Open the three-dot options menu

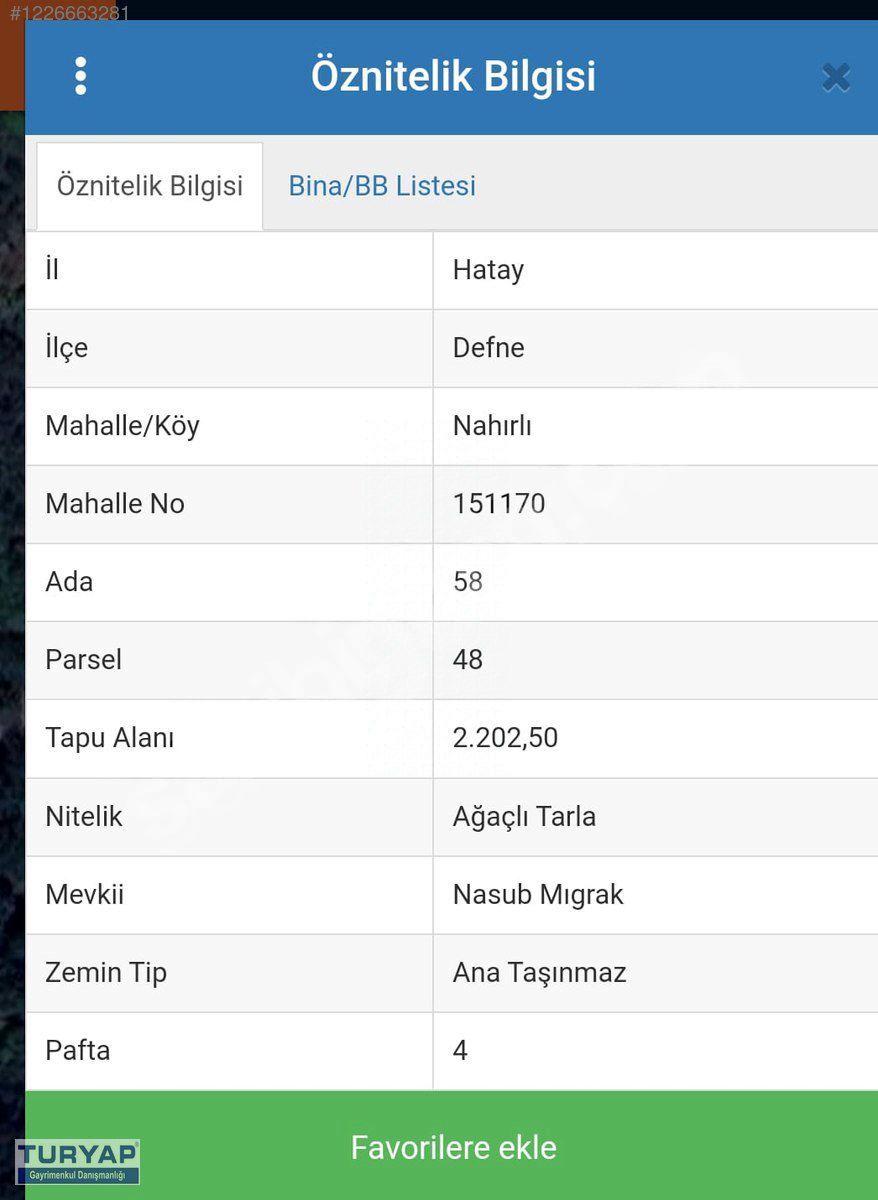tap(80, 76)
